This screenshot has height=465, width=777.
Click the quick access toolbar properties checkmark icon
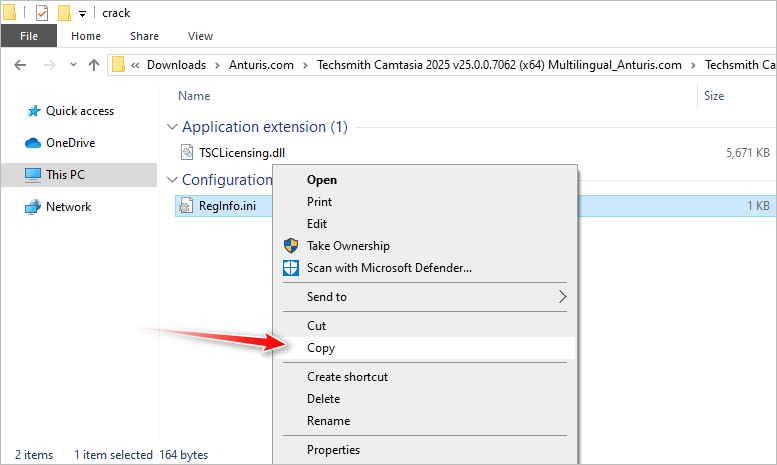click(x=42, y=13)
